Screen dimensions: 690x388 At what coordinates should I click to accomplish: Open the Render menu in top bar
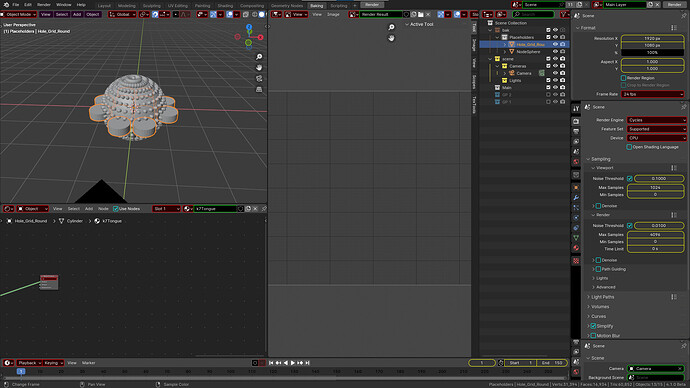pyautogui.click(x=44, y=5)
